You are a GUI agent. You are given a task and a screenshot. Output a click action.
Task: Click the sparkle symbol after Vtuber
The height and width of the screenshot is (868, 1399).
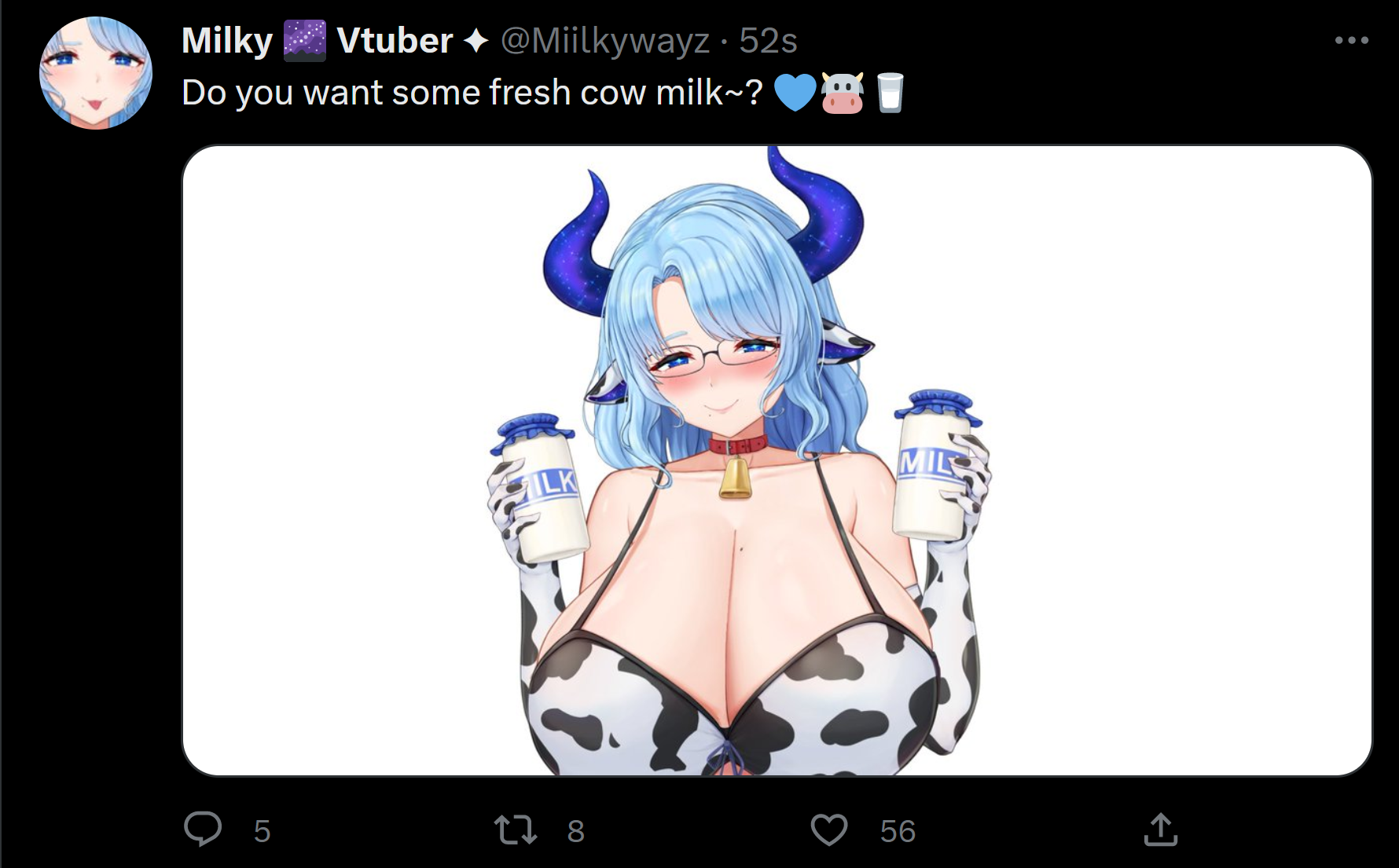click(476, 41)
